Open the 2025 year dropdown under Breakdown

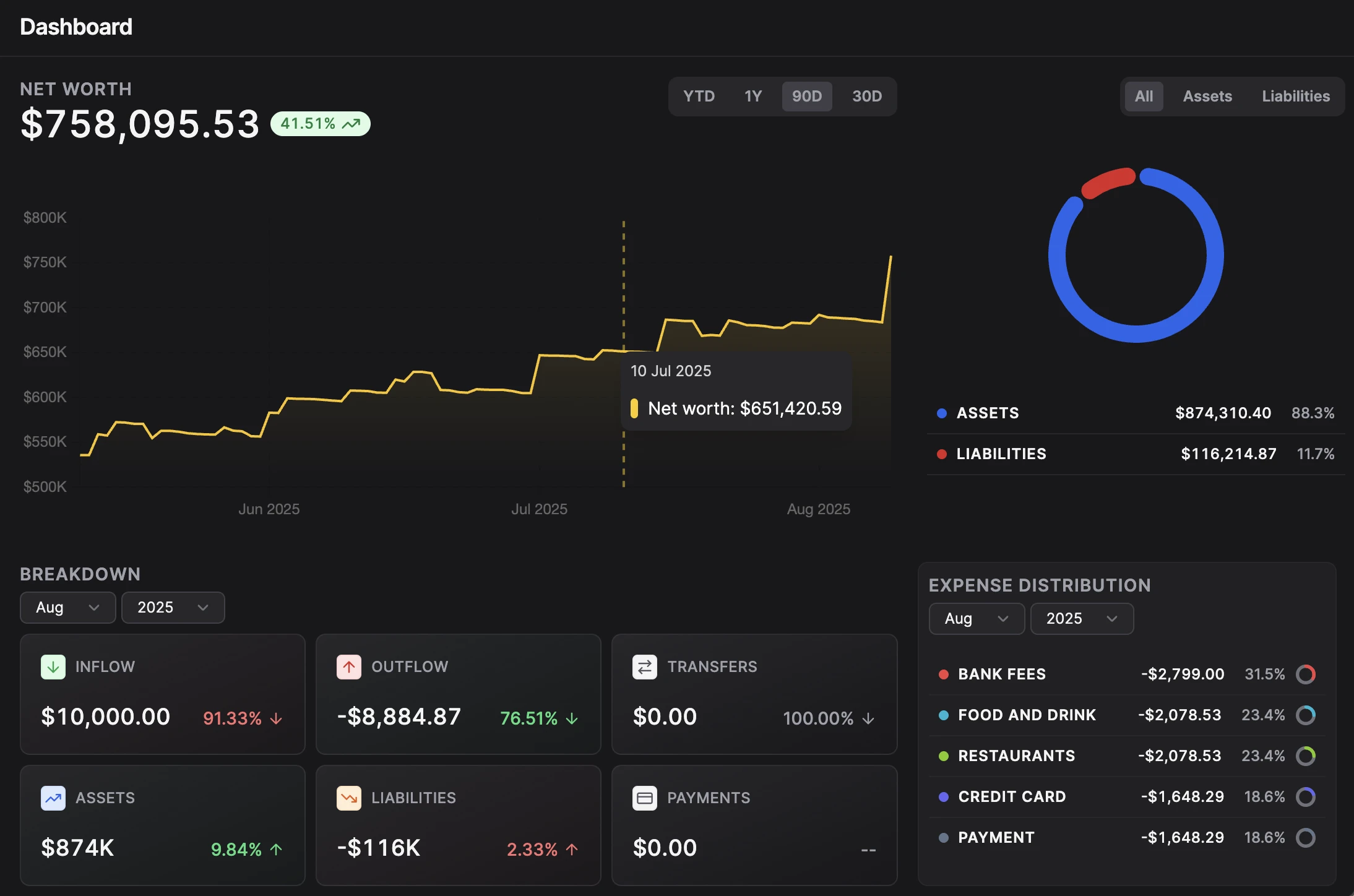pos(173,607)
